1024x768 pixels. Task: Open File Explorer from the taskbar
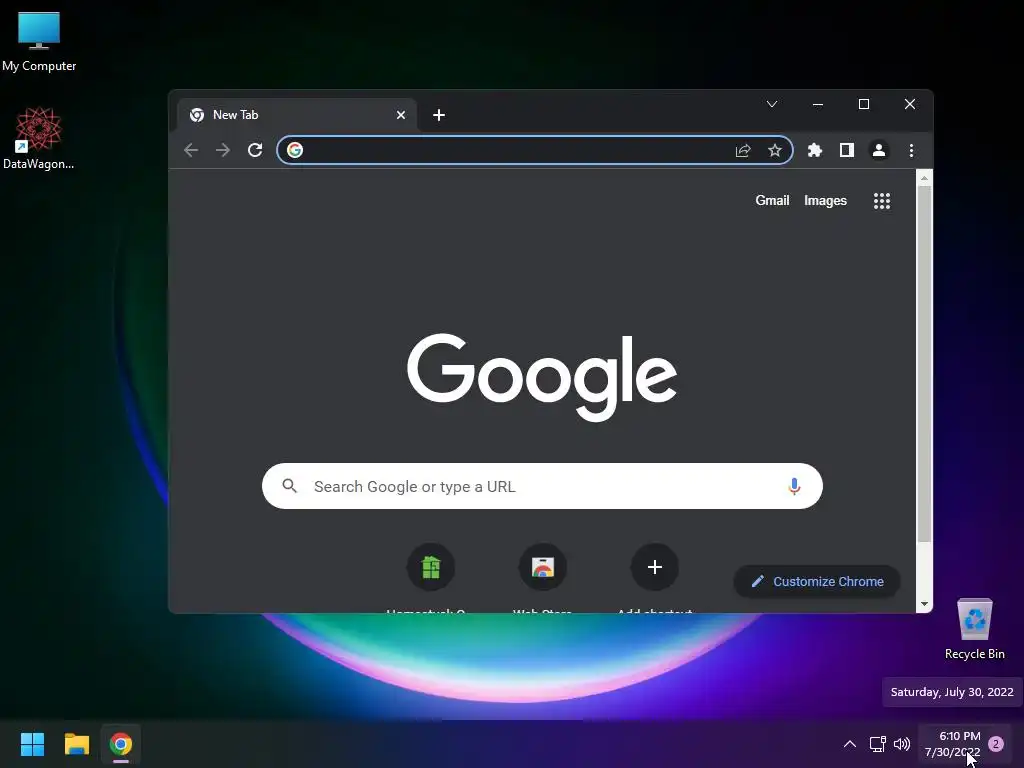click(x=76, y=744)
